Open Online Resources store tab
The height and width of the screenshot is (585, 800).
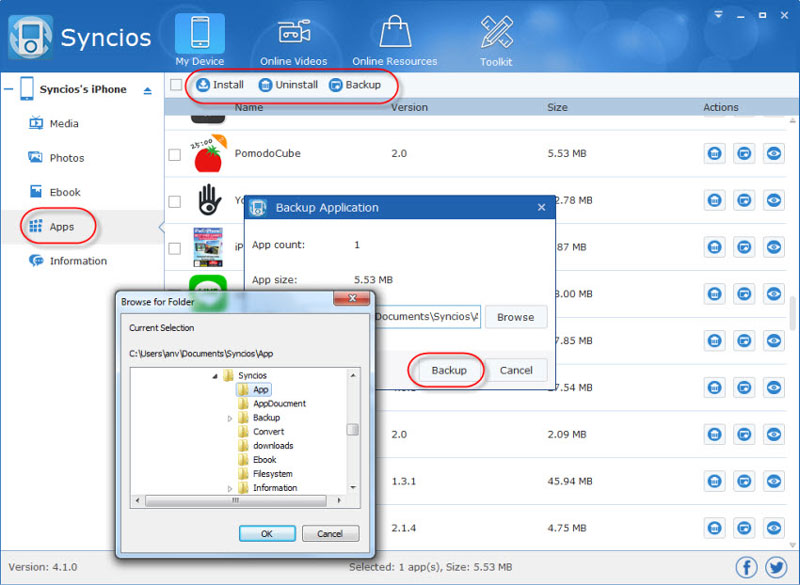[x=394, y=41]
